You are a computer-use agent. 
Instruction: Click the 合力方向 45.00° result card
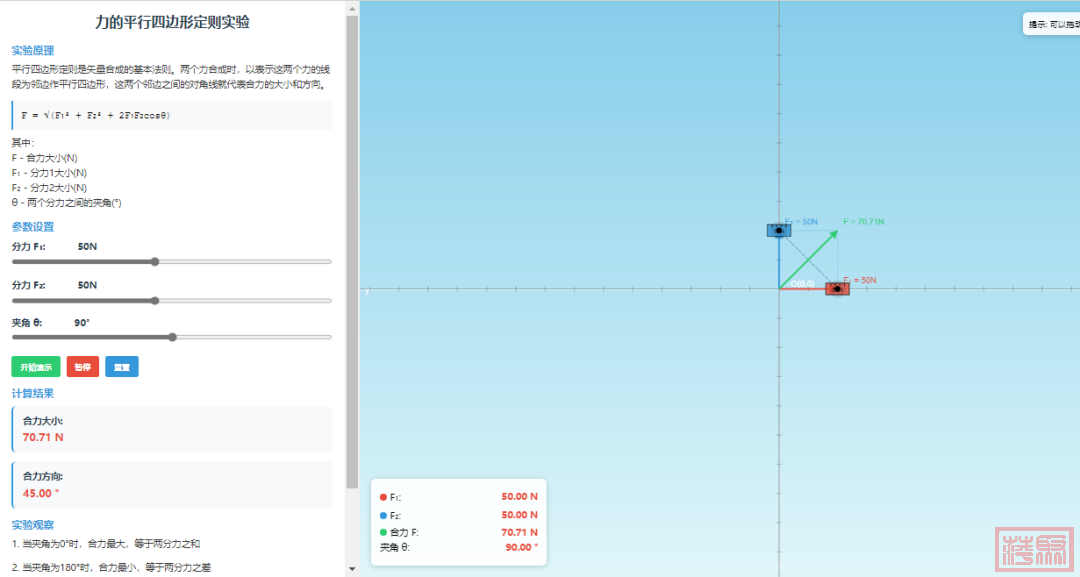(x=171, y=485)
